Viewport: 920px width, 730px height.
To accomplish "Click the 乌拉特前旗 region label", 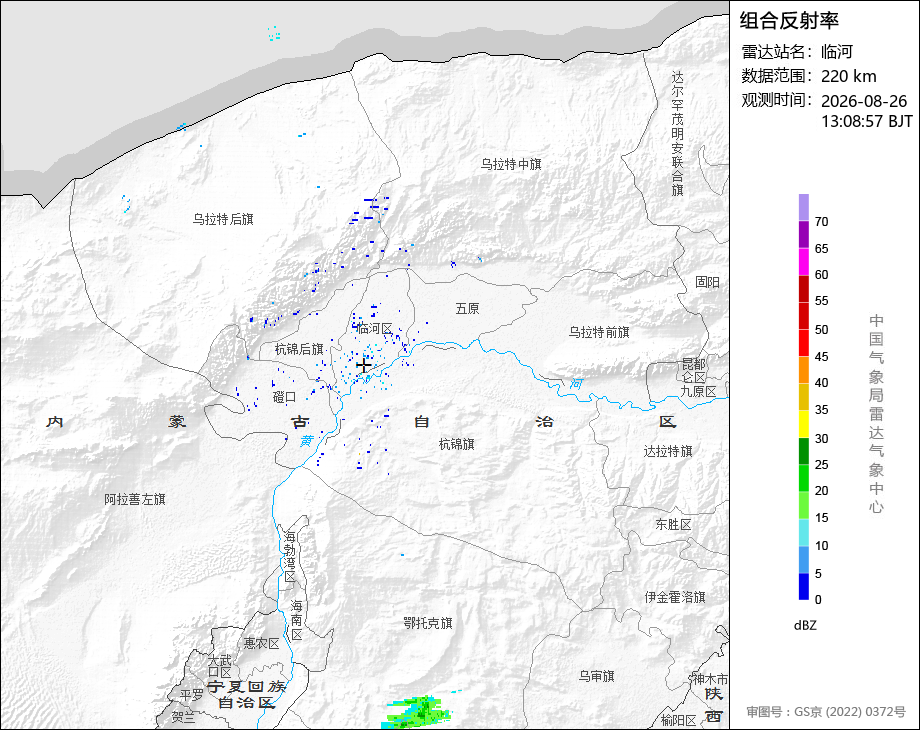I will pyautogui.click(x=599, y=333).
